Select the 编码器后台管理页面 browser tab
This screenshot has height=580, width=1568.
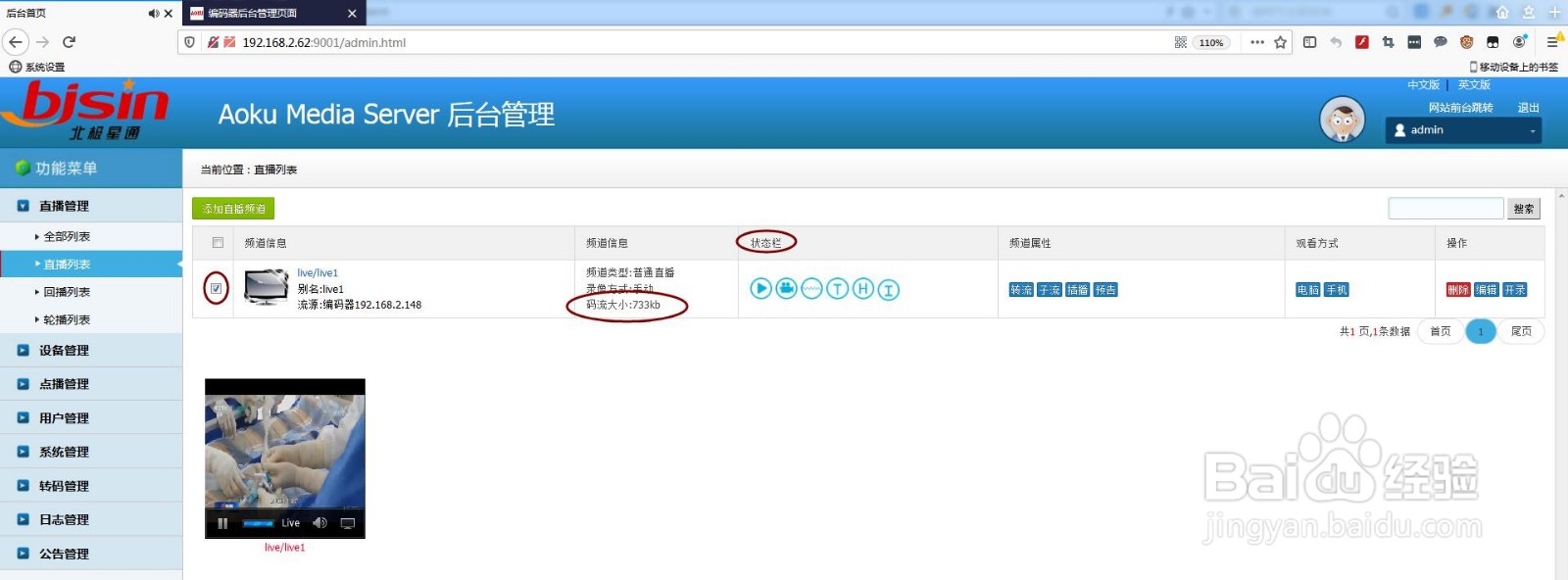(x=273, y=14)
